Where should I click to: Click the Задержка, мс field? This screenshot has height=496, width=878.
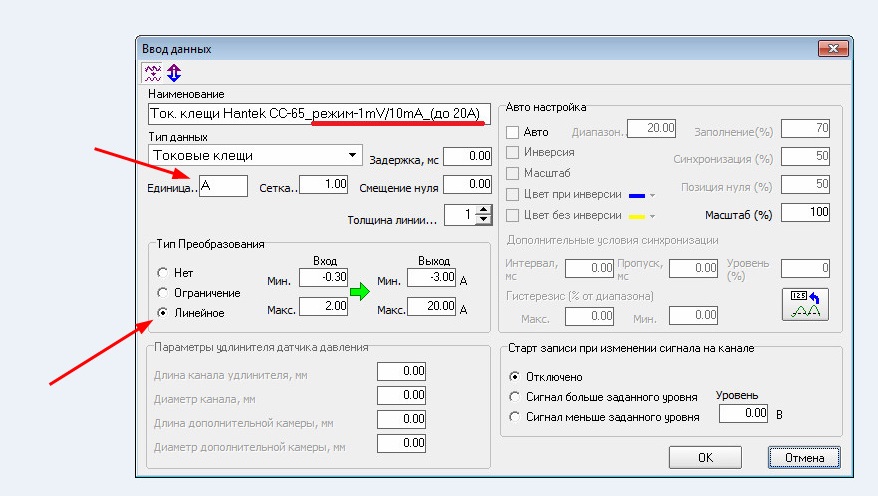468,156
